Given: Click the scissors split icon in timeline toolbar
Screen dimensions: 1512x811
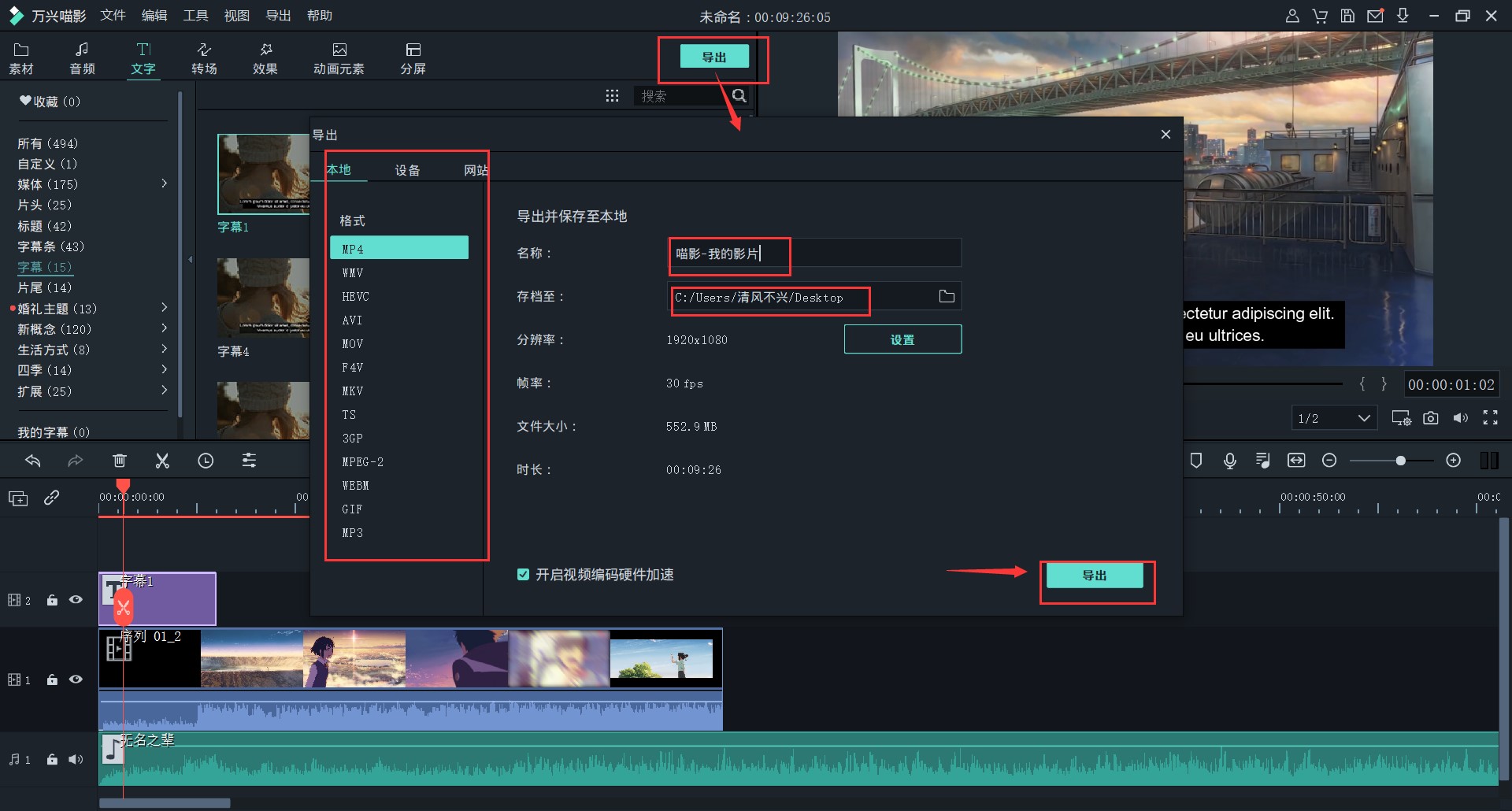Looking at the screenshot, I should click(162, 461).
